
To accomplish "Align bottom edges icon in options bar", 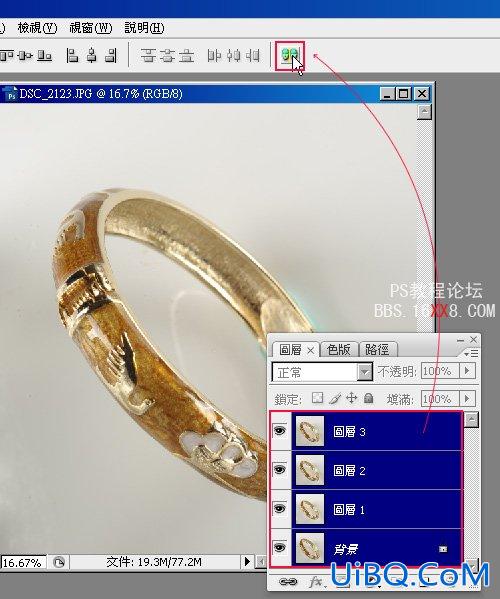I will click(x=44, y=56).
